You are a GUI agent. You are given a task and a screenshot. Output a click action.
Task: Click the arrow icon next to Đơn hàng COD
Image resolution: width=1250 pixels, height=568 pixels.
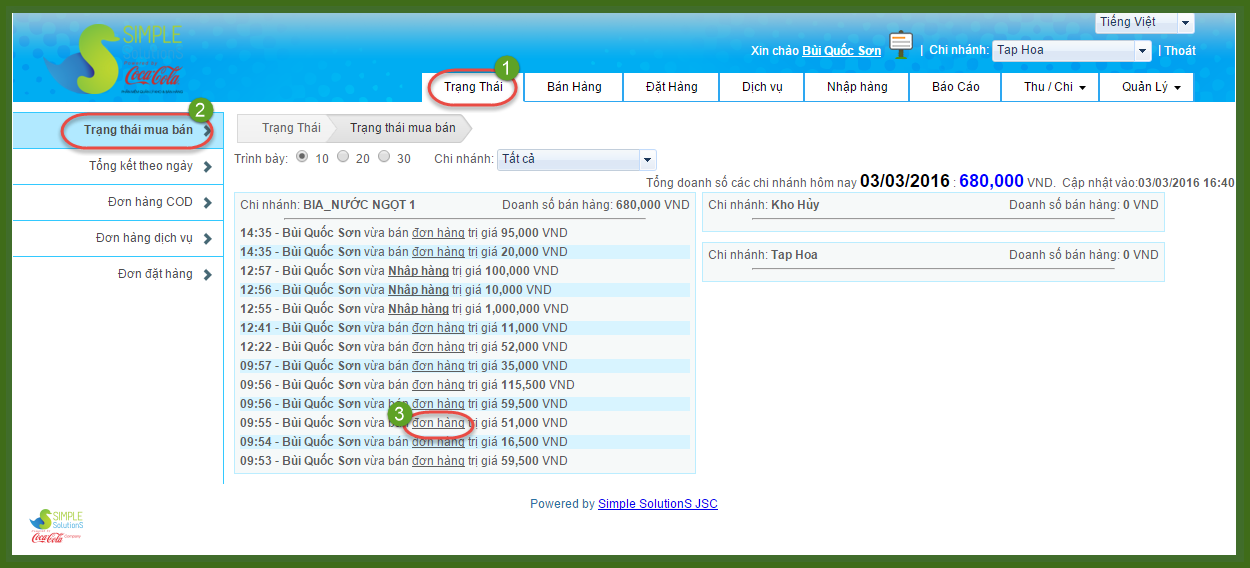coord(207,203)
